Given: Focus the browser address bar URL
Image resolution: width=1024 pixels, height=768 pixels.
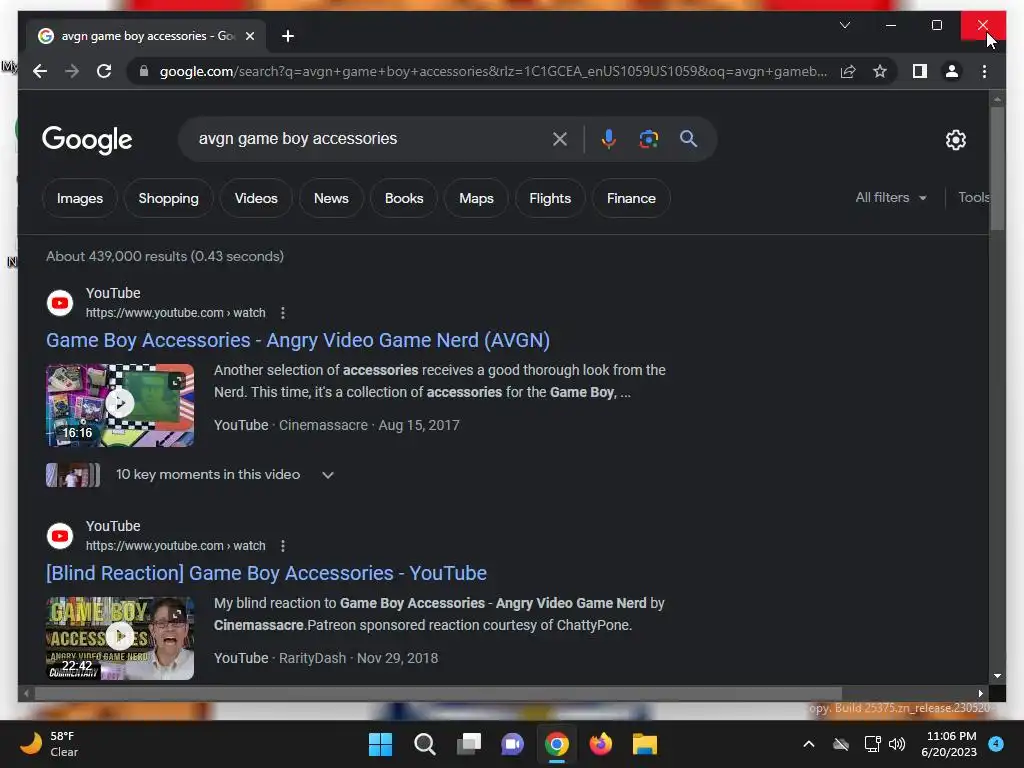Looking at the screenshot, I should (x=493, y=71).
